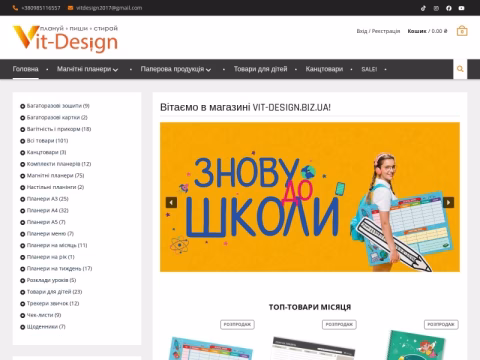This screenshot has width=480, height=360.
Task: Expand the Паперова продукція menu chevron
Action: pyautogui.click(x=208, y=70)
